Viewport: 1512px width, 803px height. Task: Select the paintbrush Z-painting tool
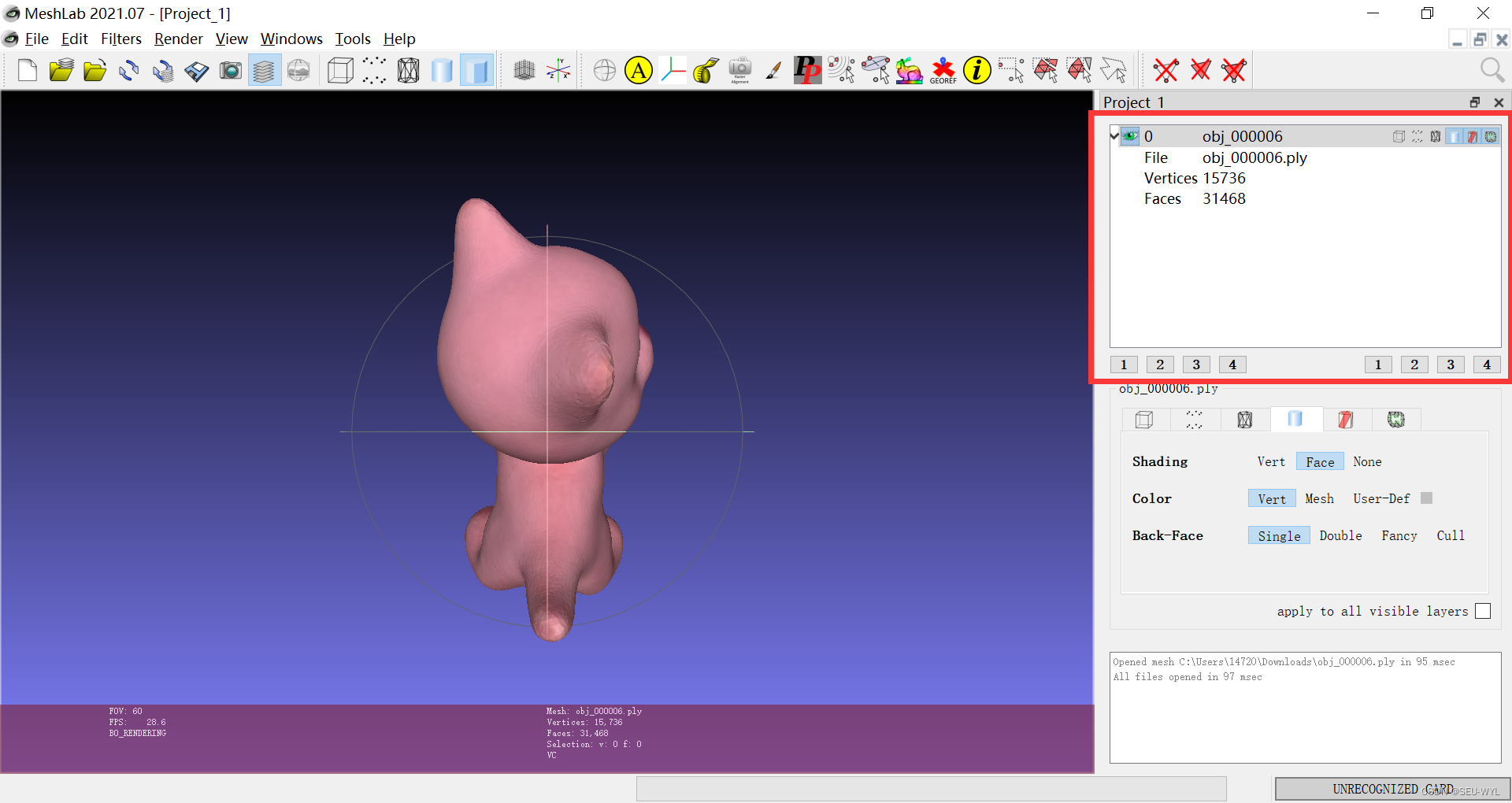pos(774,71)
